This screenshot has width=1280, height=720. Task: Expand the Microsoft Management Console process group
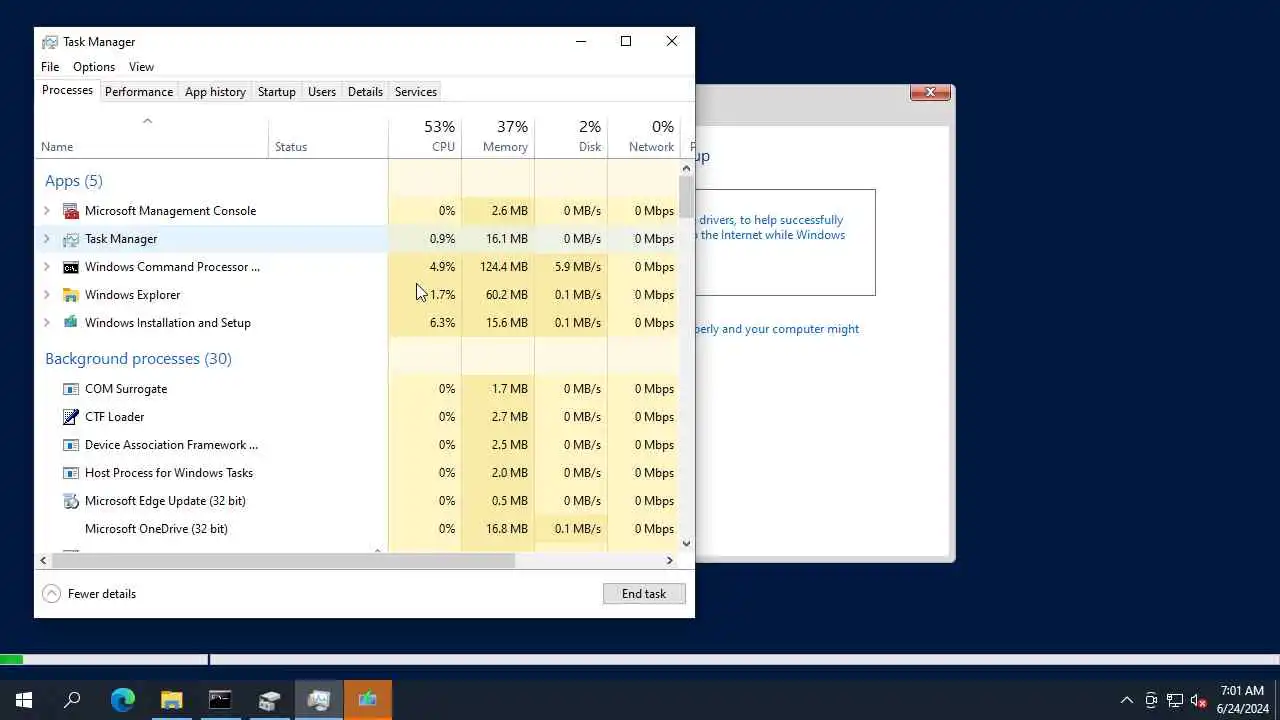[47, 211]
